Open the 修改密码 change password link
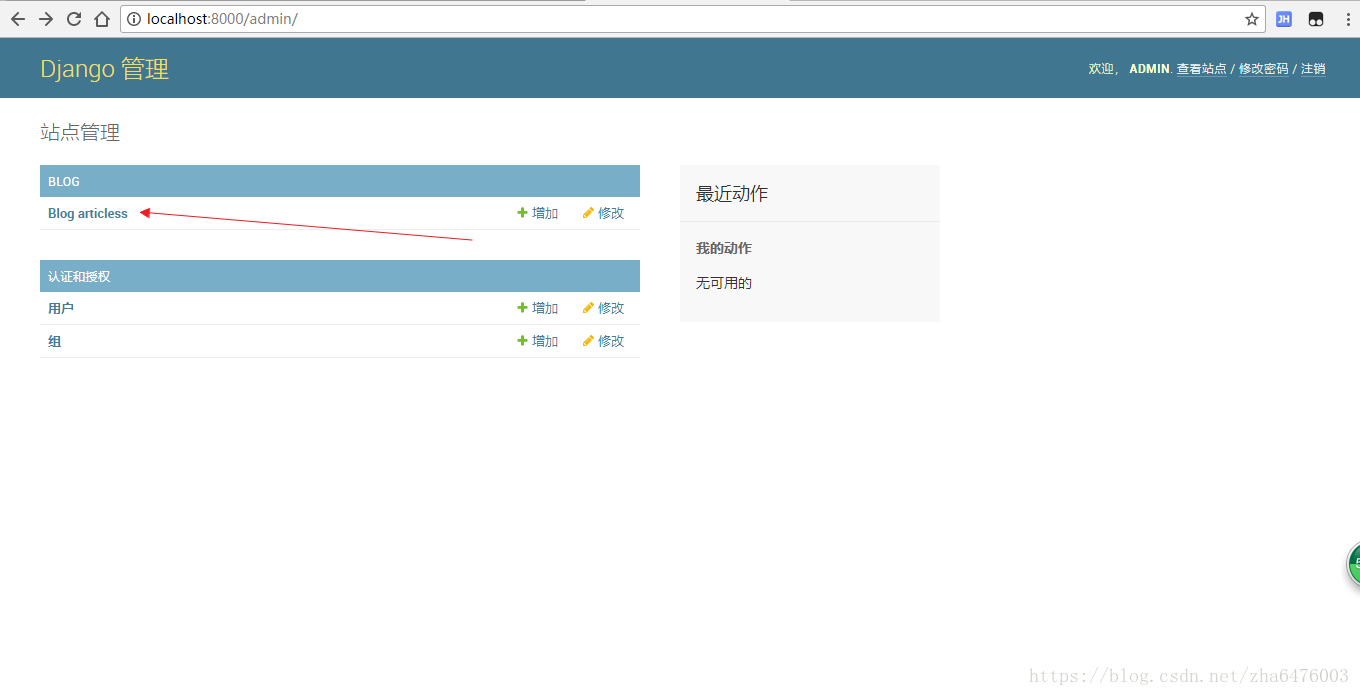The width and height of the screenshot is (1360, 696). (1263, 69)
